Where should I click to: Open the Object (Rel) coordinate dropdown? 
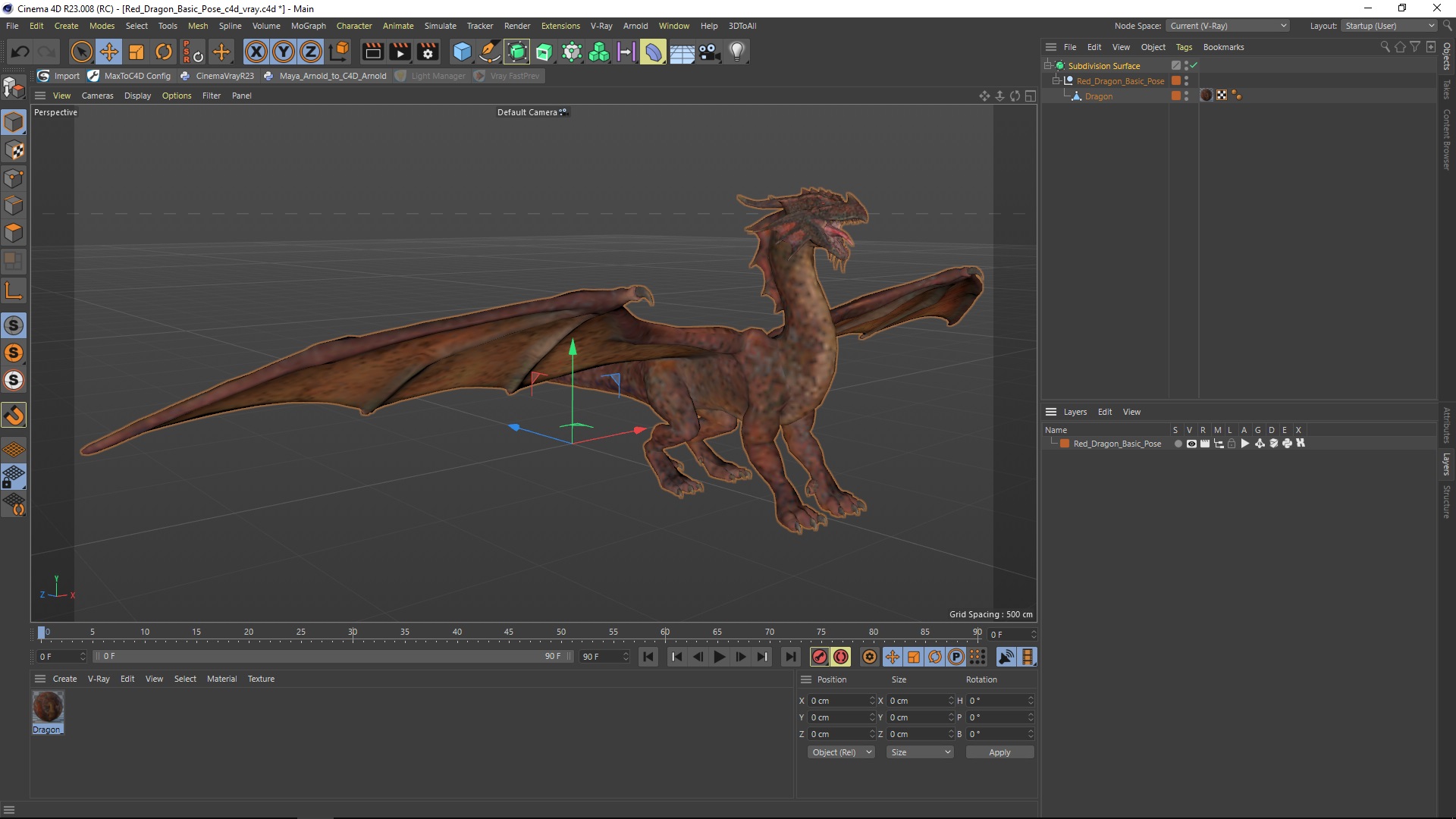point(841,752)
